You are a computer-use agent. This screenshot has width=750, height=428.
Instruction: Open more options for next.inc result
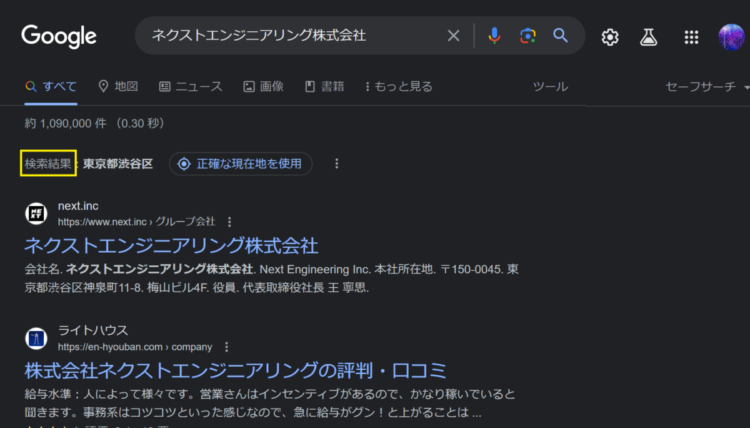coord(230,222)
